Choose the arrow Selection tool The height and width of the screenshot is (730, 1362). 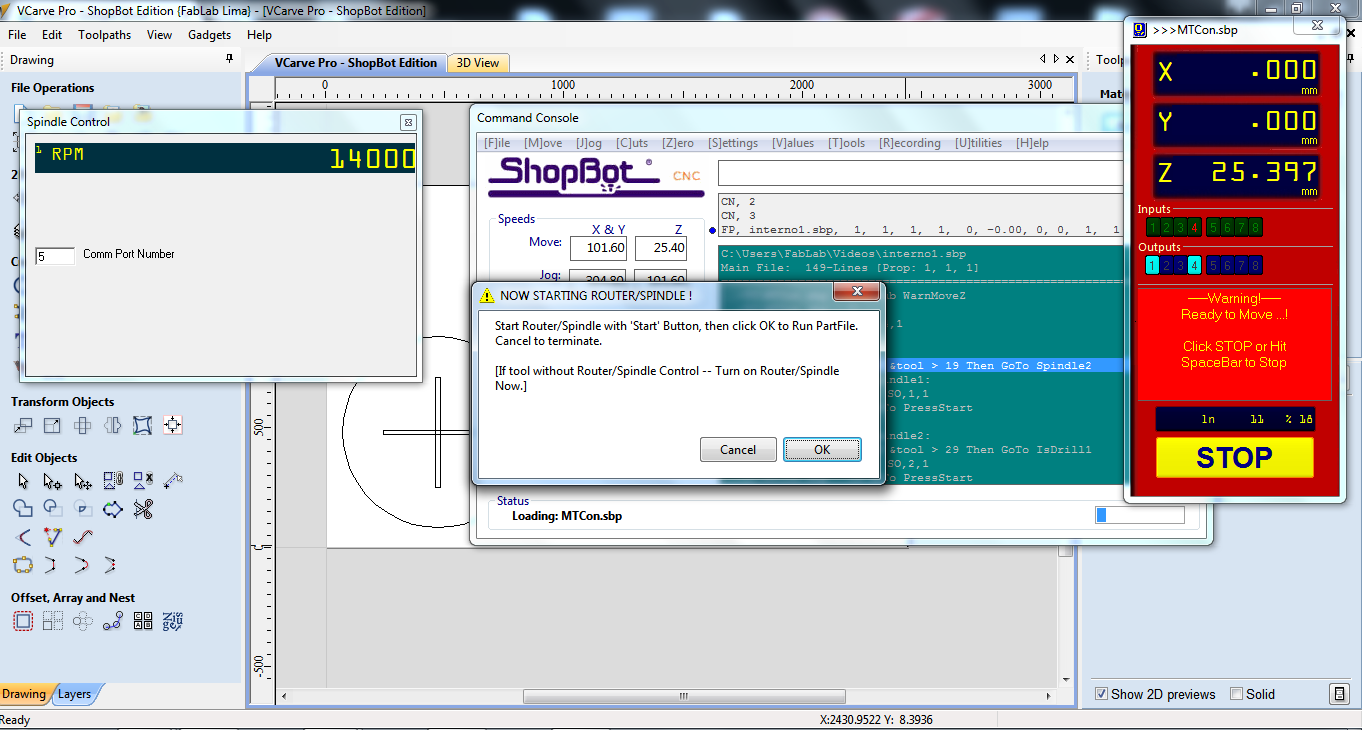pos(23,481)
